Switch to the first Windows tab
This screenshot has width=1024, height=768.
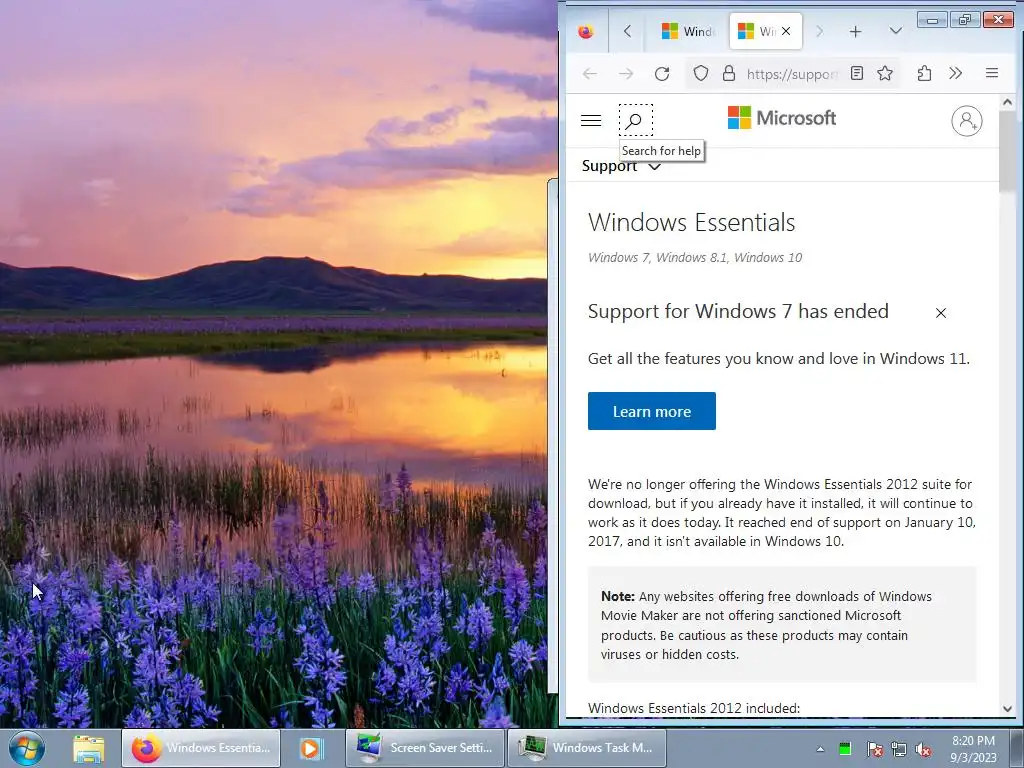click(687, 31)
